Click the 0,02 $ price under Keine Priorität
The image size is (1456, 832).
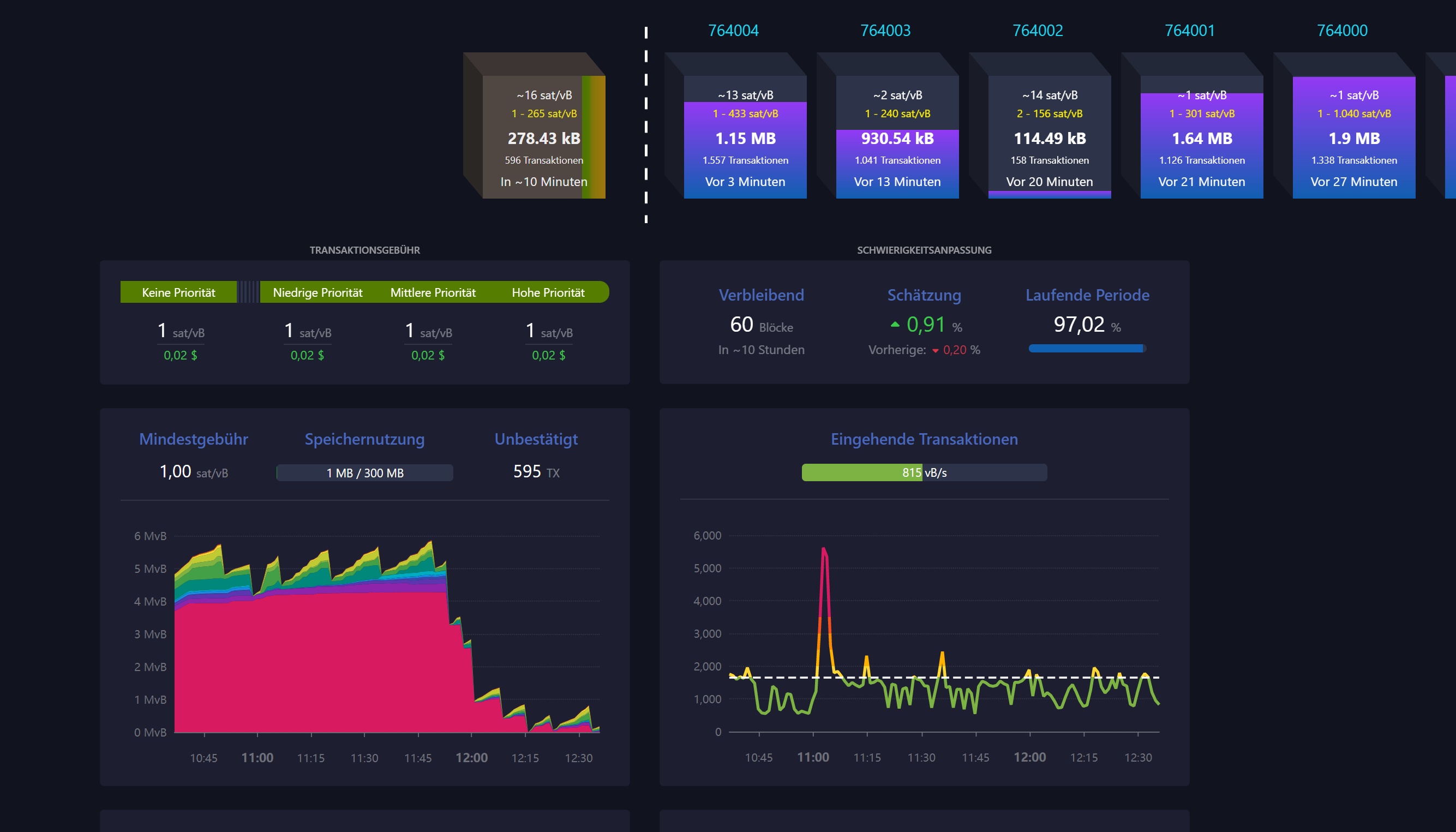(x=181, y=355)
